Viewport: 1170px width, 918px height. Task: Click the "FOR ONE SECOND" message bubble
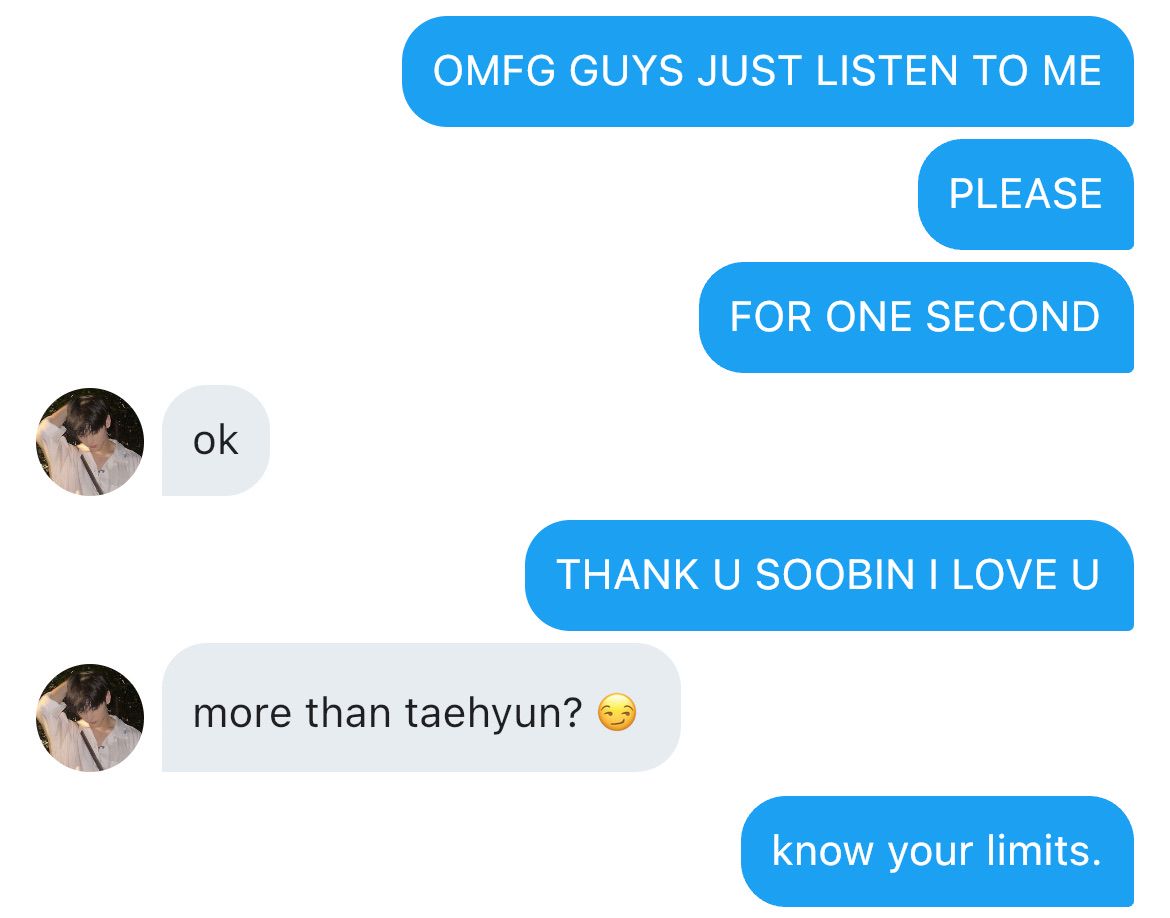click(916, 317)
